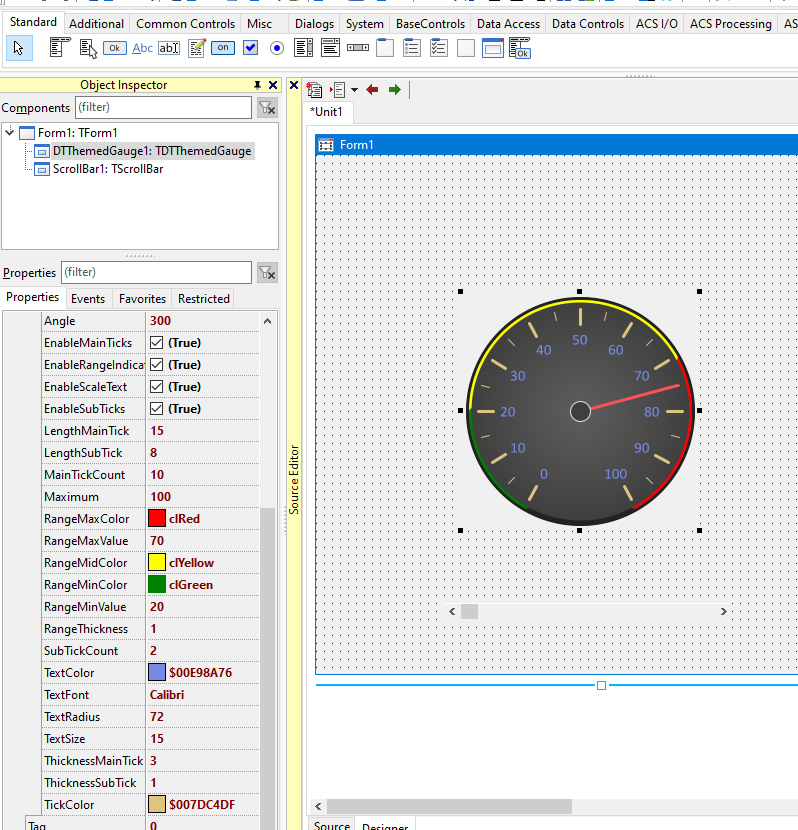Open the jump history dropdown arrow
This screenshot has height=830, width=798.
[x=355, y=90]
